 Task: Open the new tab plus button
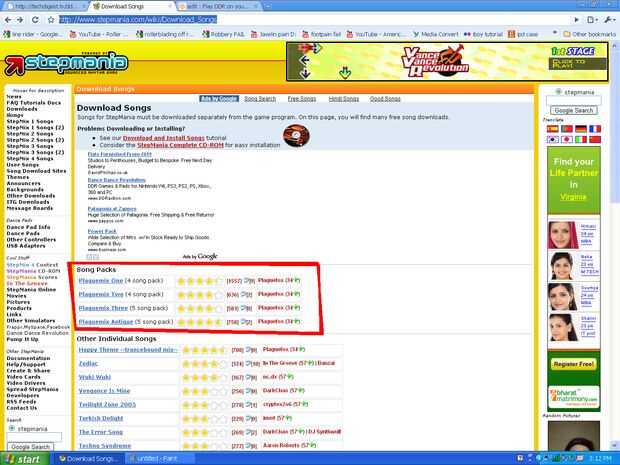tap(268, 6)
